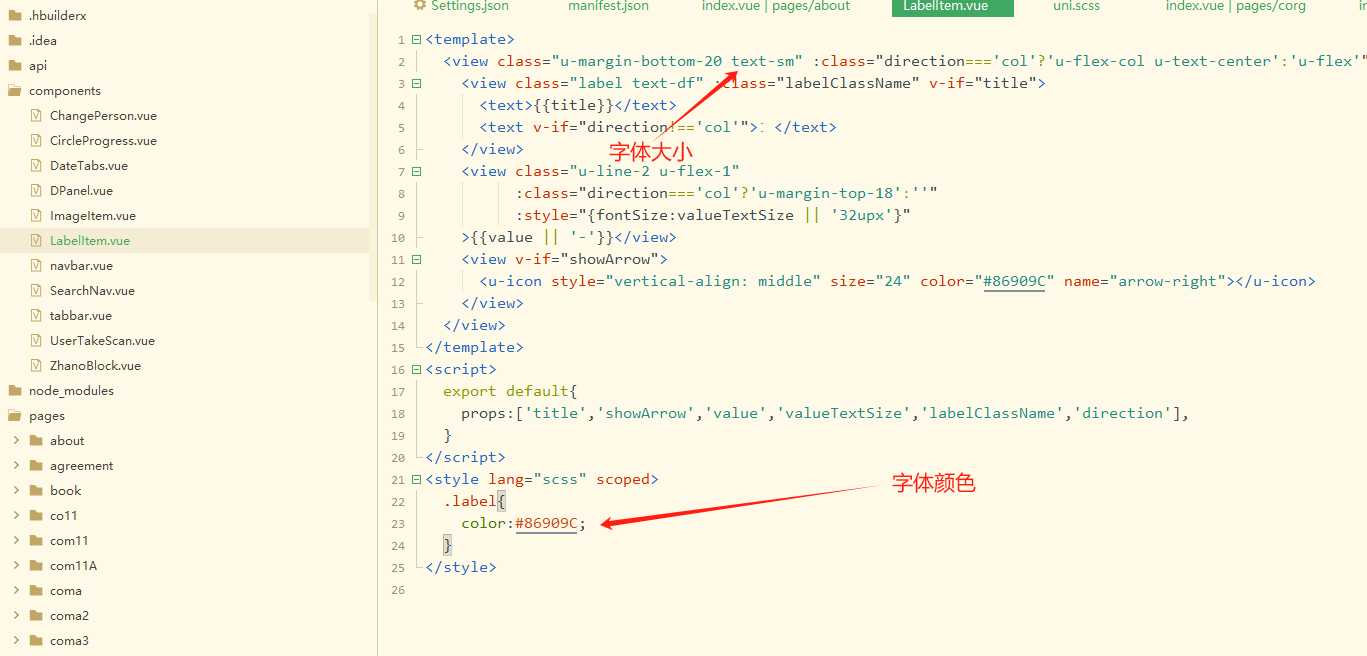Click the gear icon on Settings.json tab

point(420,5)
